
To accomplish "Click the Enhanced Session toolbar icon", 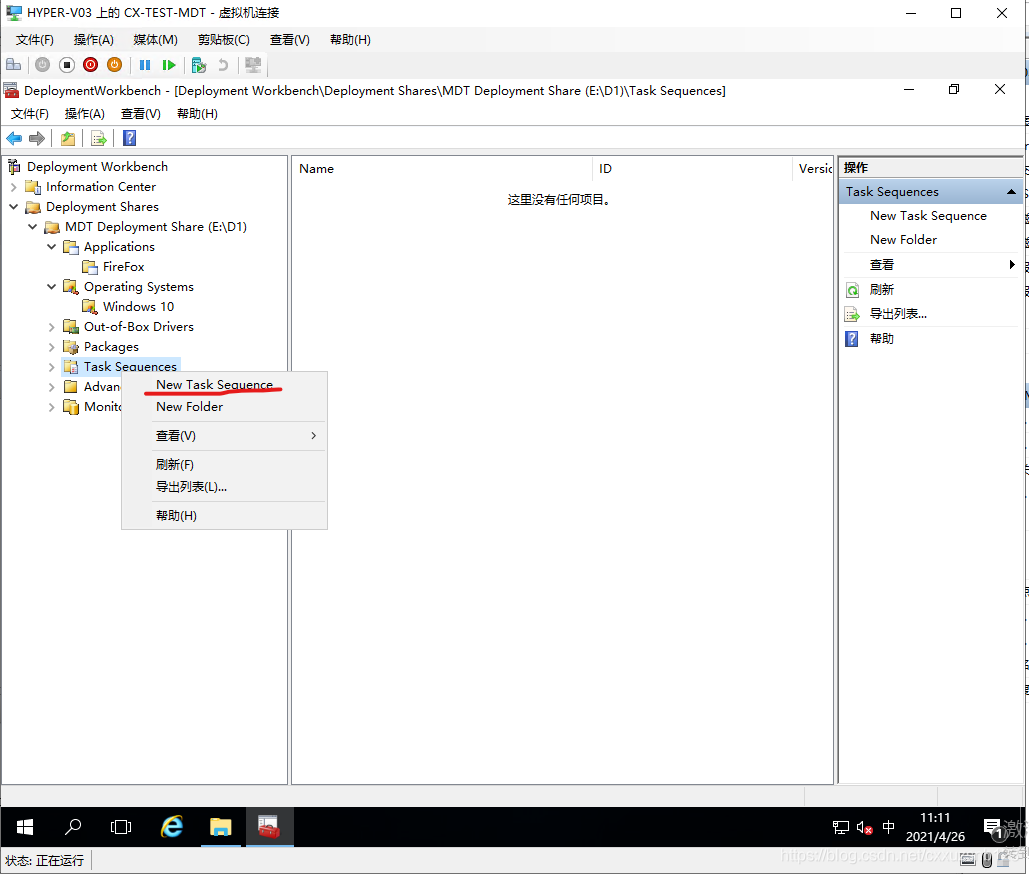I will [253, 64].
